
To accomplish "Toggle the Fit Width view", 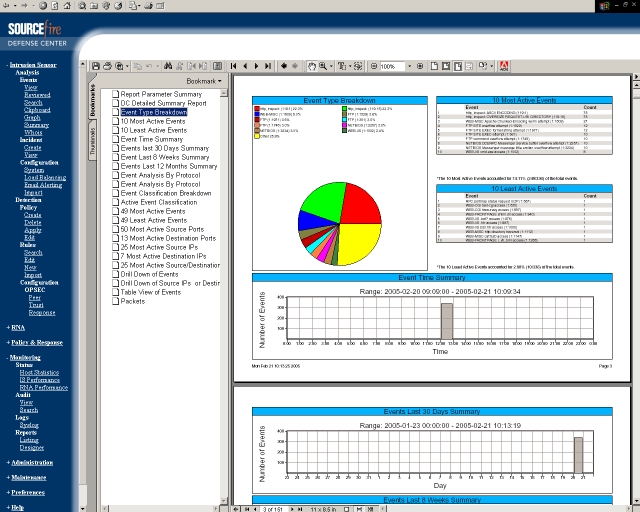I will point(458,66).
